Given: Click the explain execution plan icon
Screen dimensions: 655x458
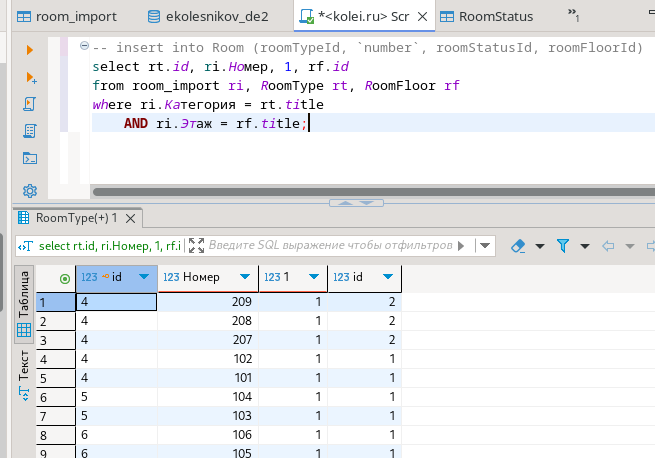Looking at the screenshot, I should pyautogui.click(x=30, y=130).
